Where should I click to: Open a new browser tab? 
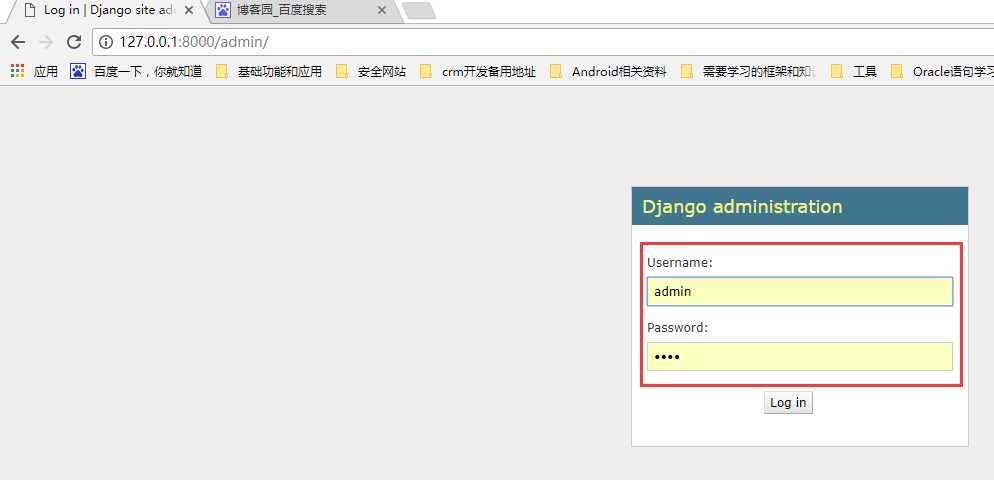tap(418, 11)
